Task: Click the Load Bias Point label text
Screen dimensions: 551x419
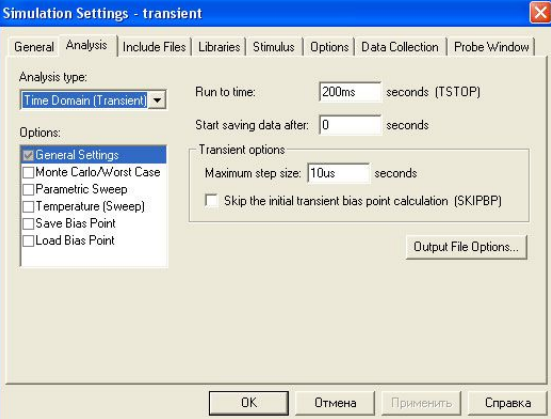Action: (75, 241)
